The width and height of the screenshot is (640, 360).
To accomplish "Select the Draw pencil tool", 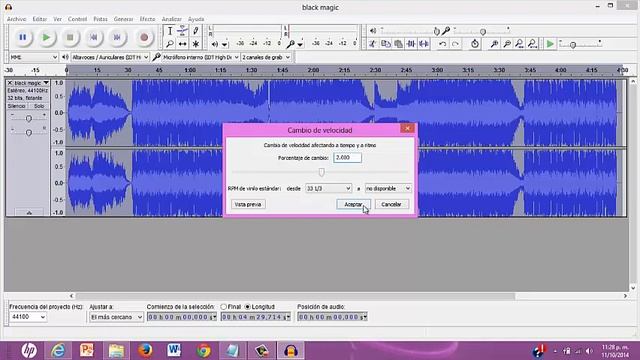I will (196, 31).
